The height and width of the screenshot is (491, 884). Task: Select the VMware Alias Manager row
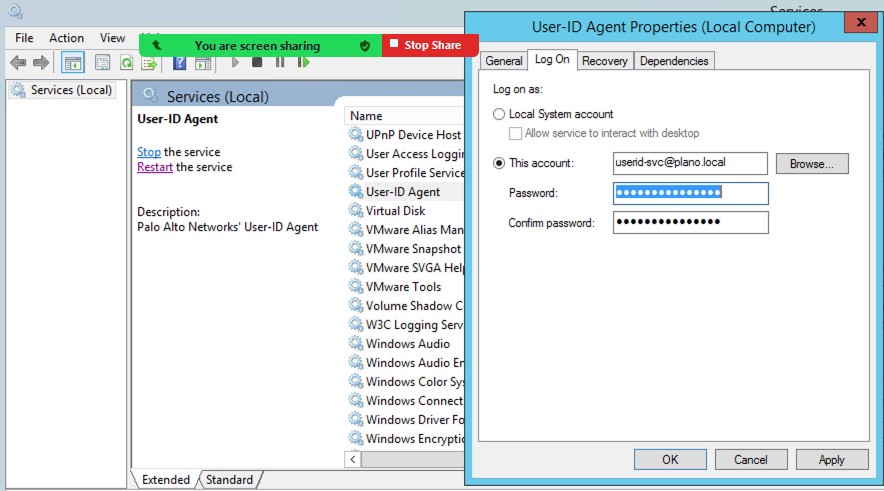tap(405, 229)
